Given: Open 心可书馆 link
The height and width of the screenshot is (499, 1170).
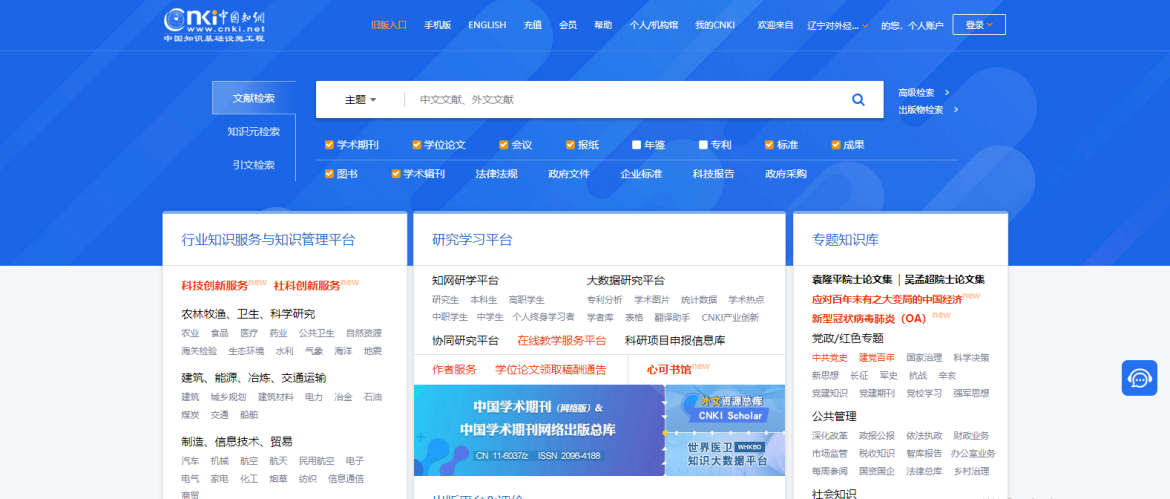Looking at the screenshot, I should click(x=669, y=369).
